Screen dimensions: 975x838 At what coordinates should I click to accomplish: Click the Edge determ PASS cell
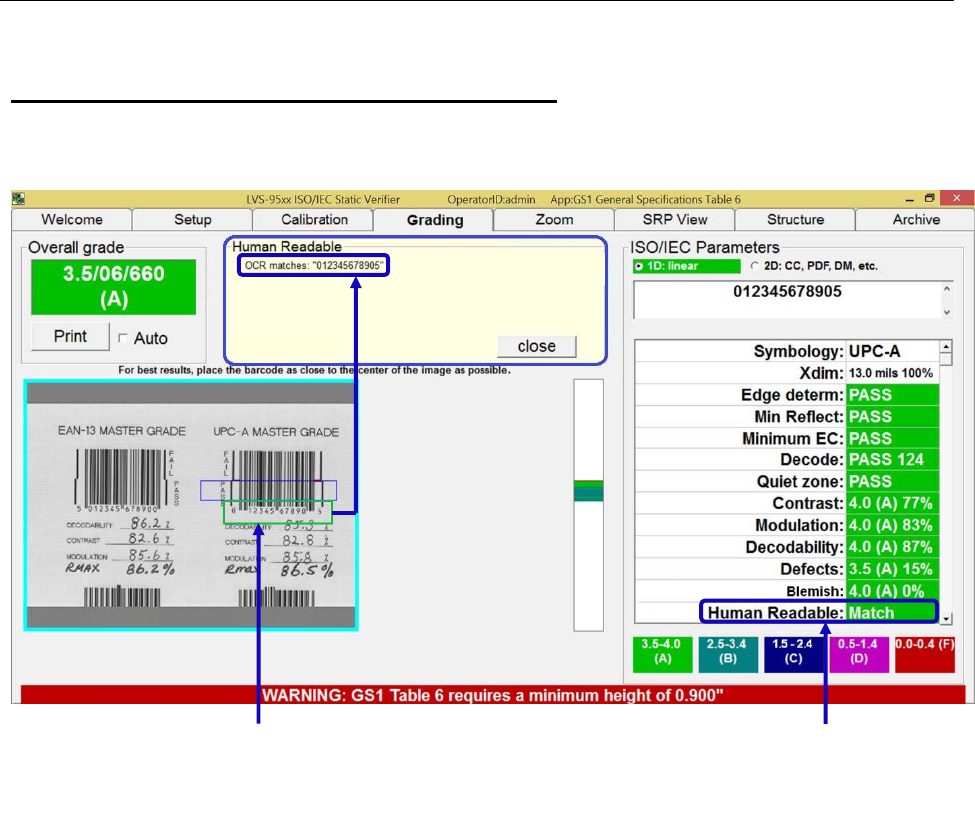(x=892, y=395)
